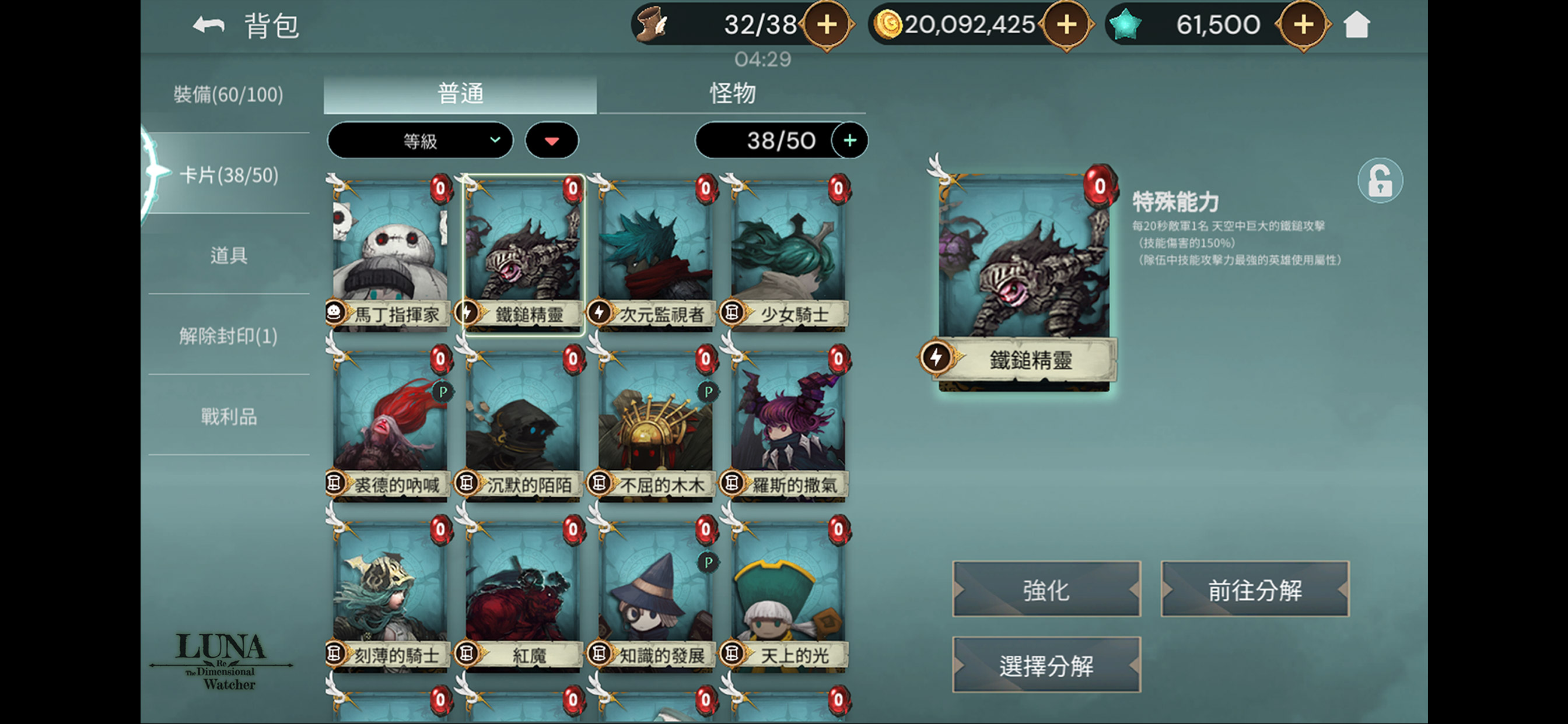Click the 前往分解 button

(x=1255, y=589)
